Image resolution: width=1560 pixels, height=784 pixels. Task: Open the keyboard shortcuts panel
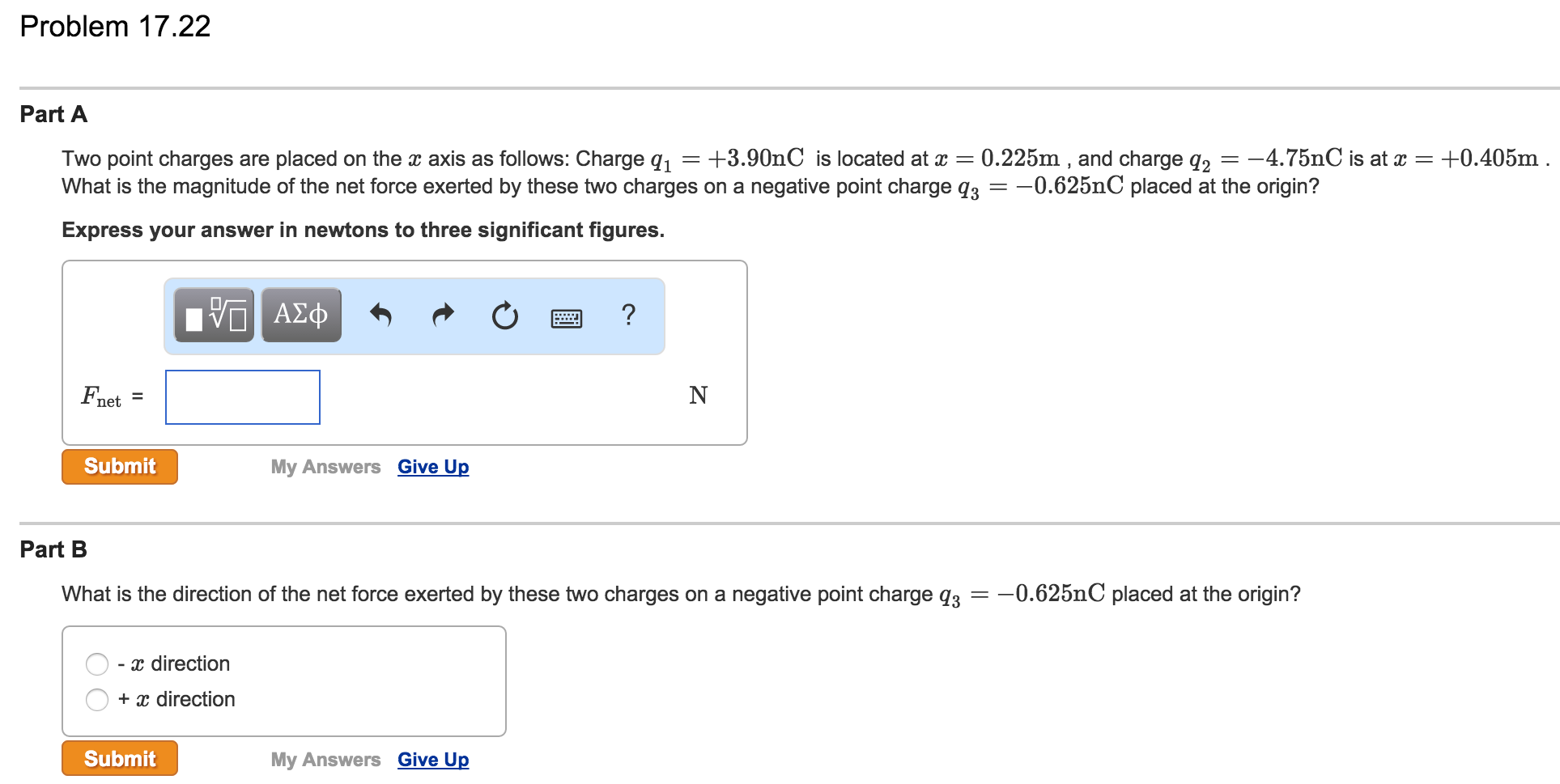(x=567, y=318)
